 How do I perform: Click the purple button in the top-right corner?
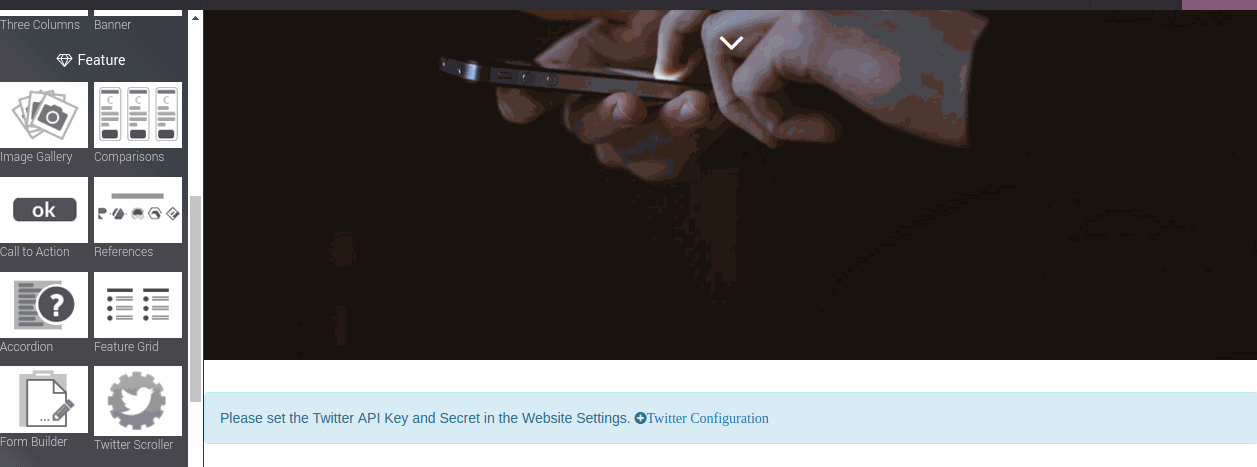coord(1219,5)
